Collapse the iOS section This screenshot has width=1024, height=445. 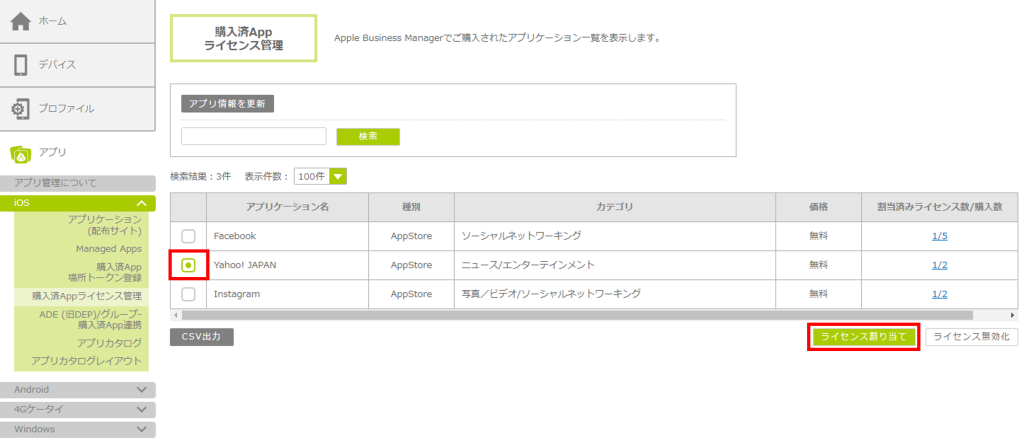141,203
